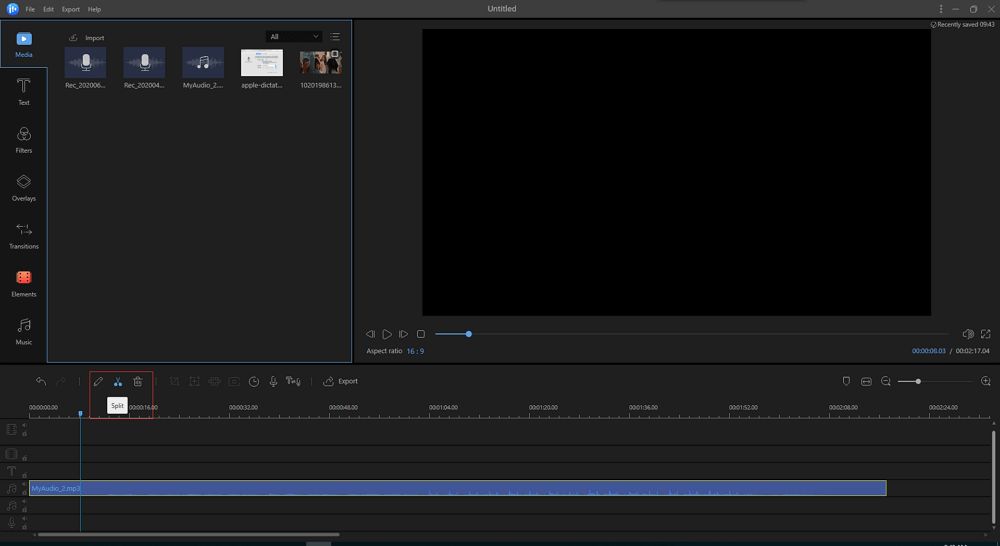Select the MyAudio_2.mp3 clip on timeline

click(x=457, y=488)
